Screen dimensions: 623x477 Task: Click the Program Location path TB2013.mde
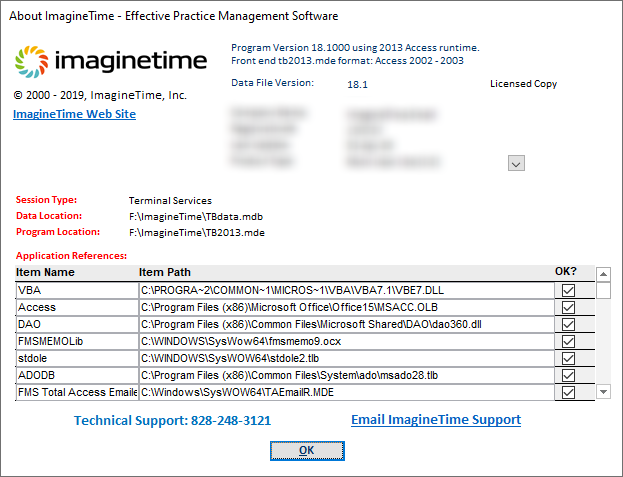pos(197,232)
